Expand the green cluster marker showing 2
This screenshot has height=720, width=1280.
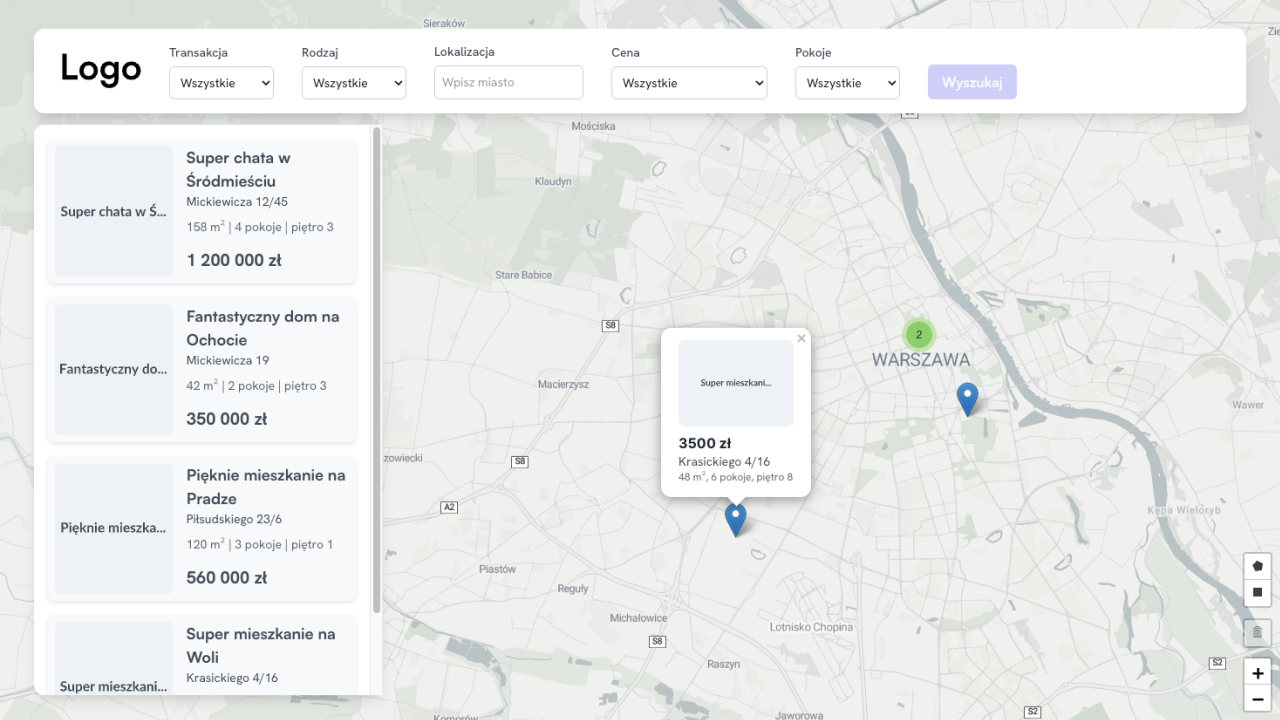click(x=918, y=334)
